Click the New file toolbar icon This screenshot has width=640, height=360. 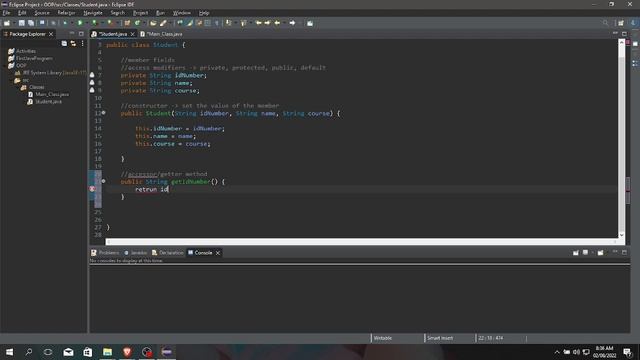7,23
